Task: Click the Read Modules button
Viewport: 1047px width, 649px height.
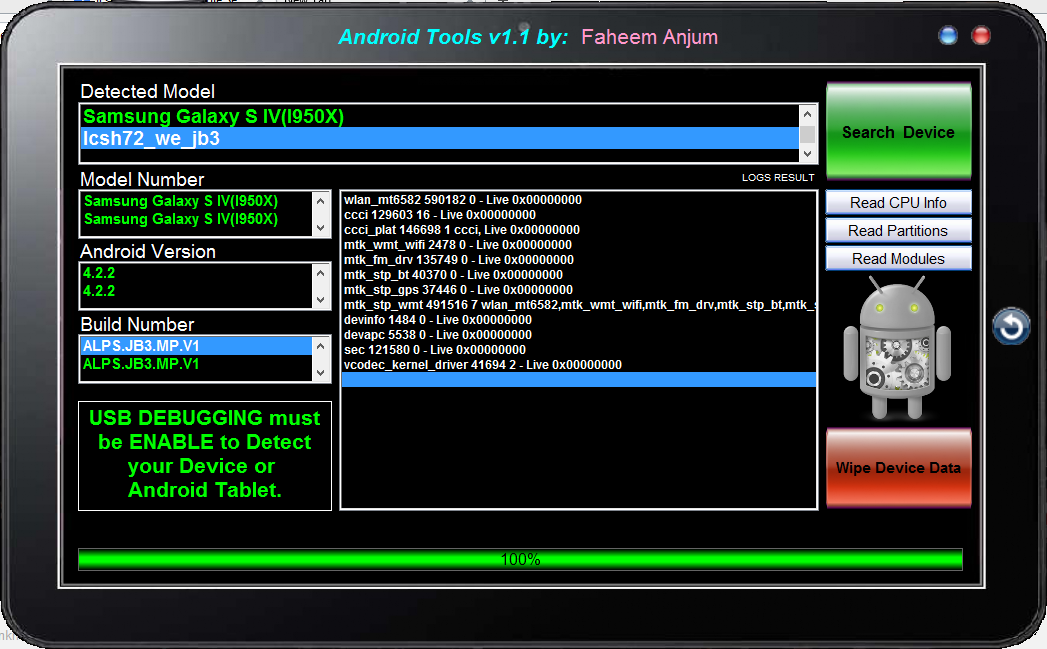Action: (898, 258)
